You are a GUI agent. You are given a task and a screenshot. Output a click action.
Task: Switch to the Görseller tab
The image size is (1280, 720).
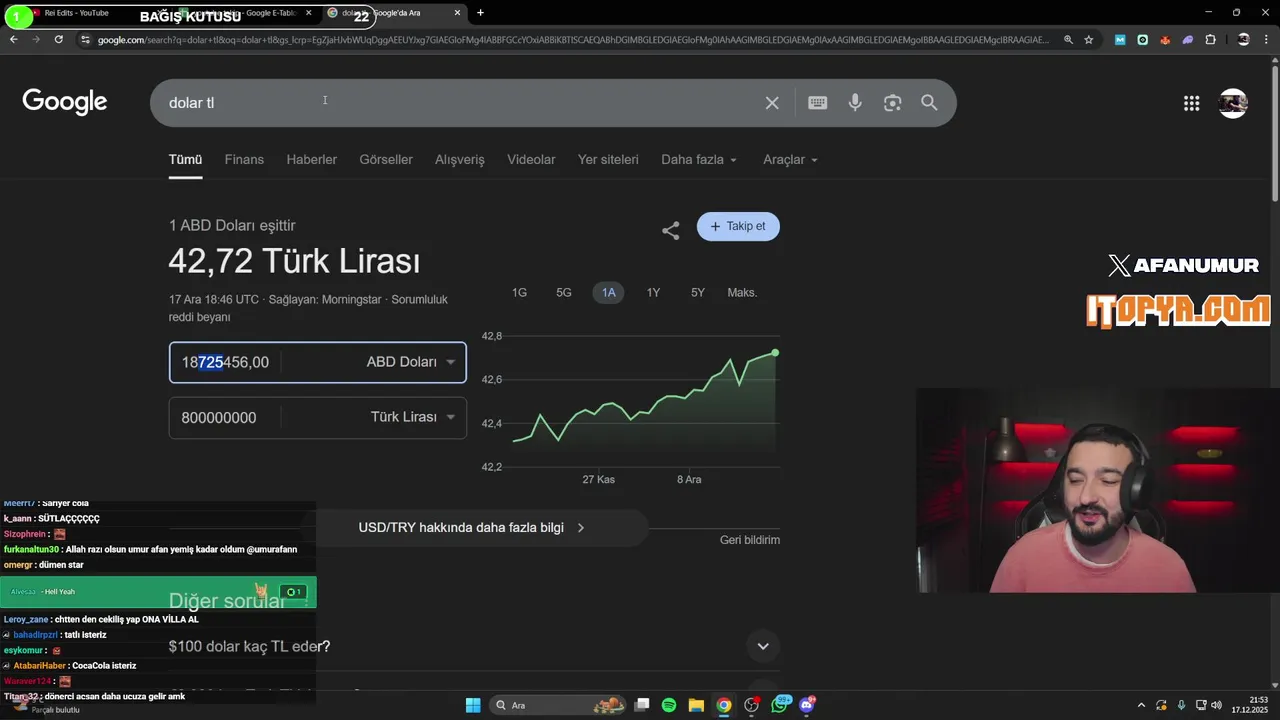386,160
